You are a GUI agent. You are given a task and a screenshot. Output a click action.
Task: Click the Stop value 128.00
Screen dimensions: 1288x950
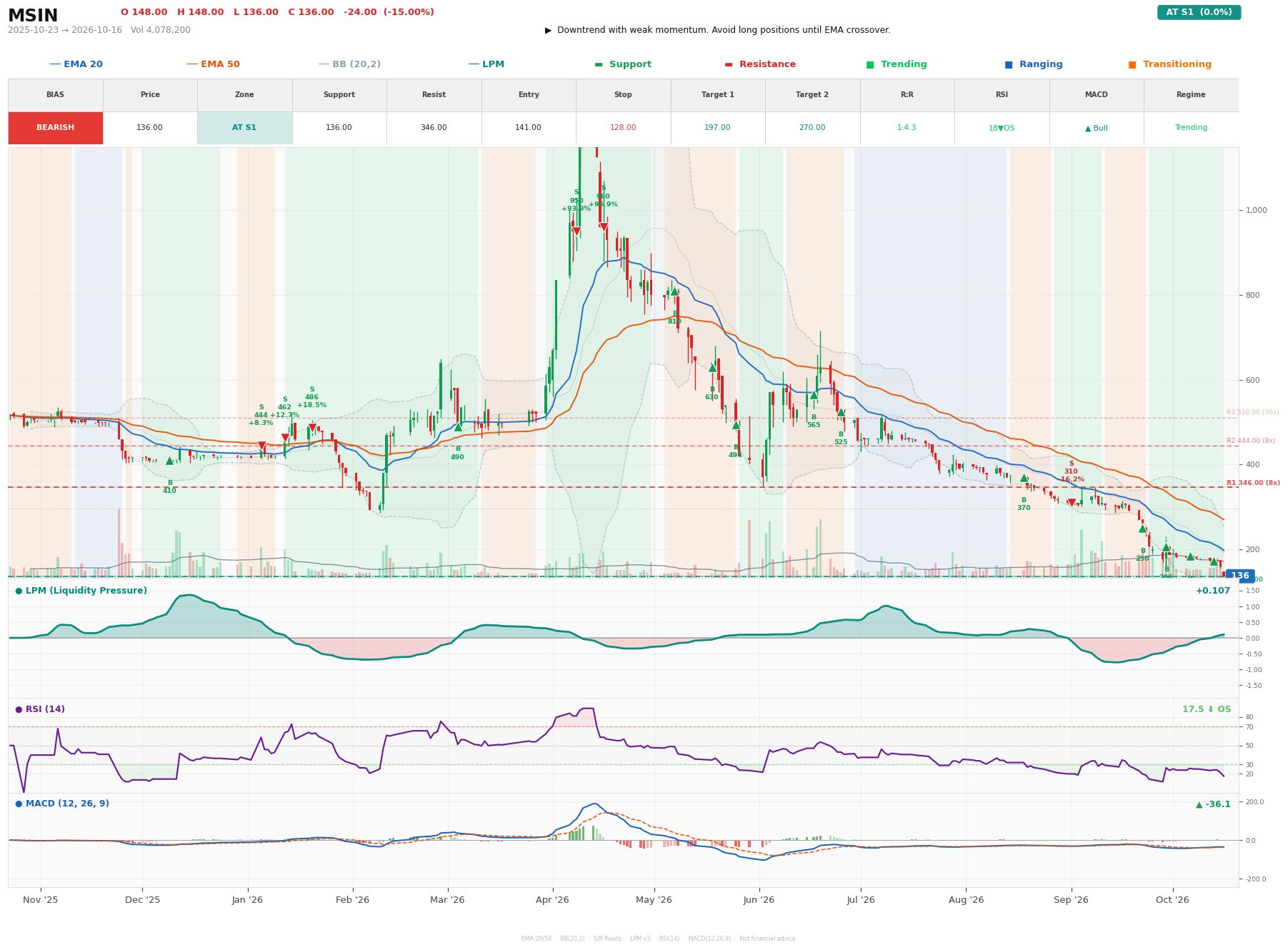[623, 128]
